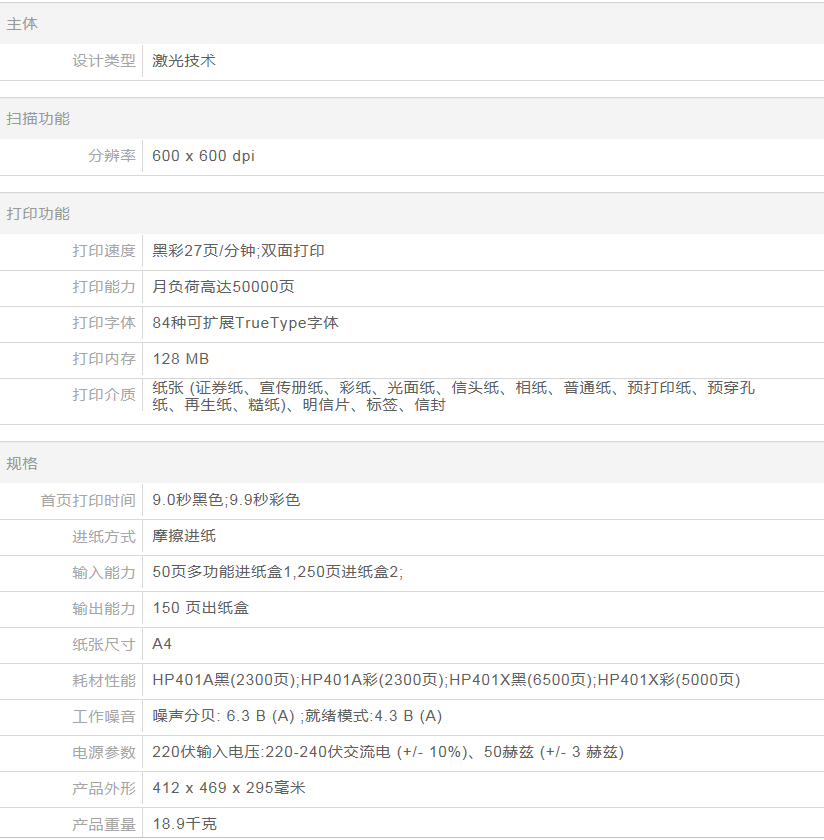Select the 600 x 600 dpi resolution value
Image resolution: width=824 pixels, height=840 pixels.
point(203,156)
